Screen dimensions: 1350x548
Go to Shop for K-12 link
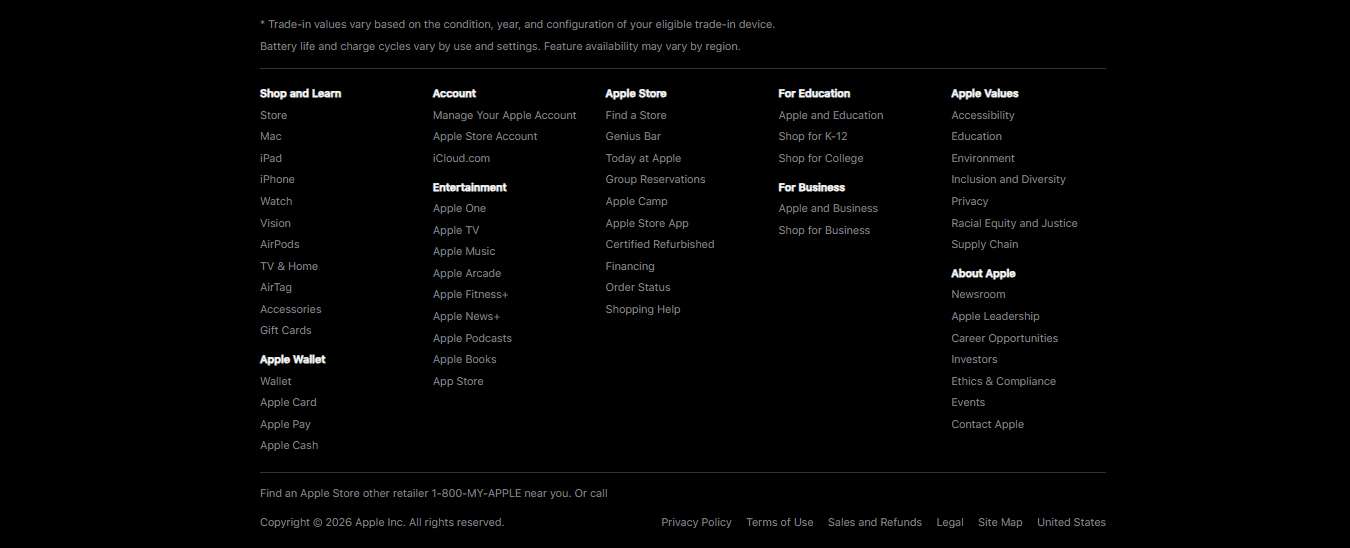[x=813, y=136]
